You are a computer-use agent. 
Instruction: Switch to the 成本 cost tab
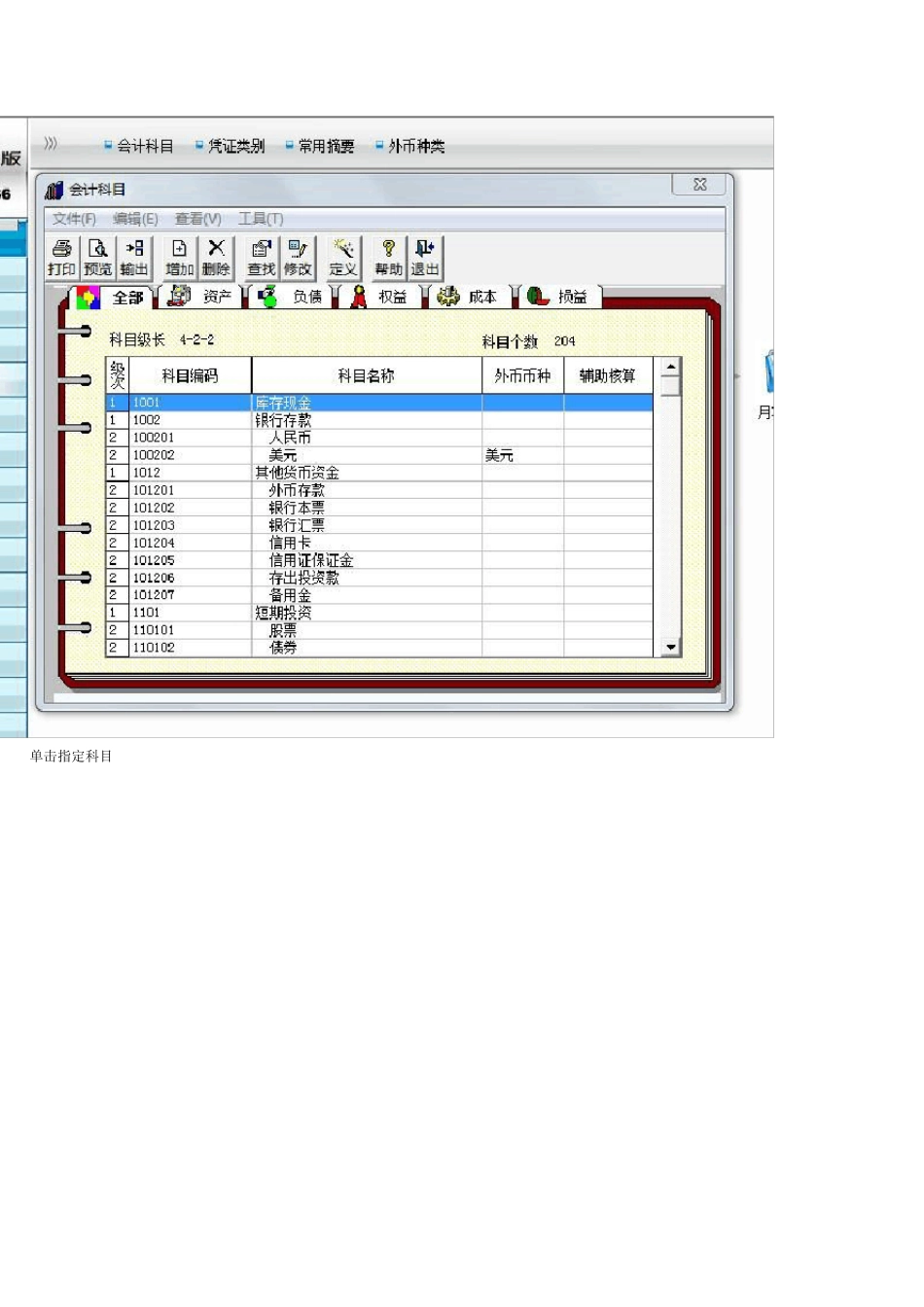tap(470, 297)
